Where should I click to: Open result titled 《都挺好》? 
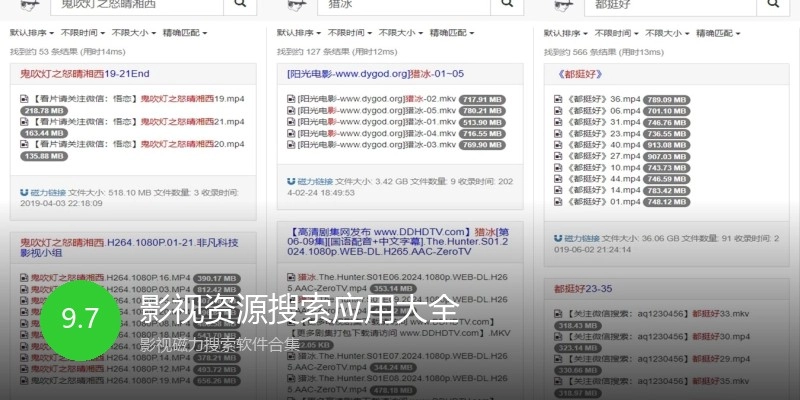(580, 74)
